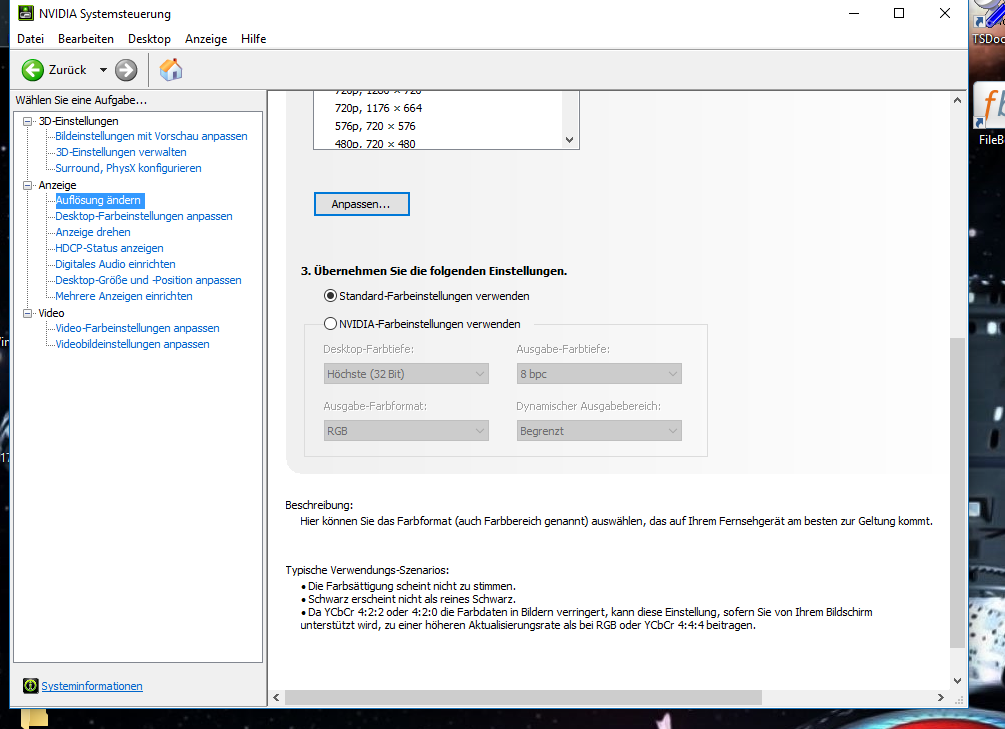The width and height of the screenshot is (1005, 729).
Task: Select Standard-Farbeinstellungen verwenden radio button
Action: (330, 296)
